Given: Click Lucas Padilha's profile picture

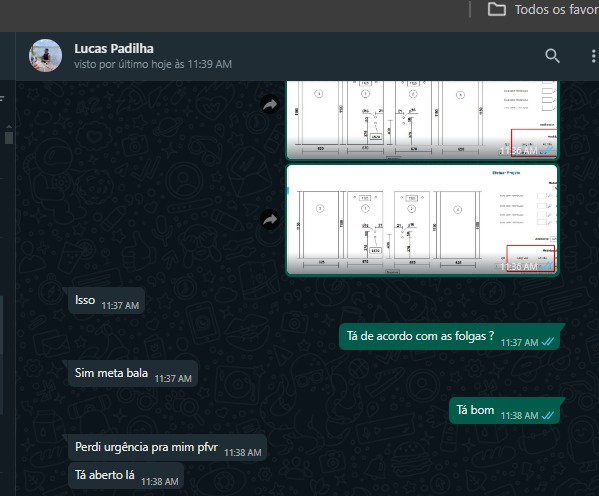Looking at the screenshot, I should [x=45, y=55].
